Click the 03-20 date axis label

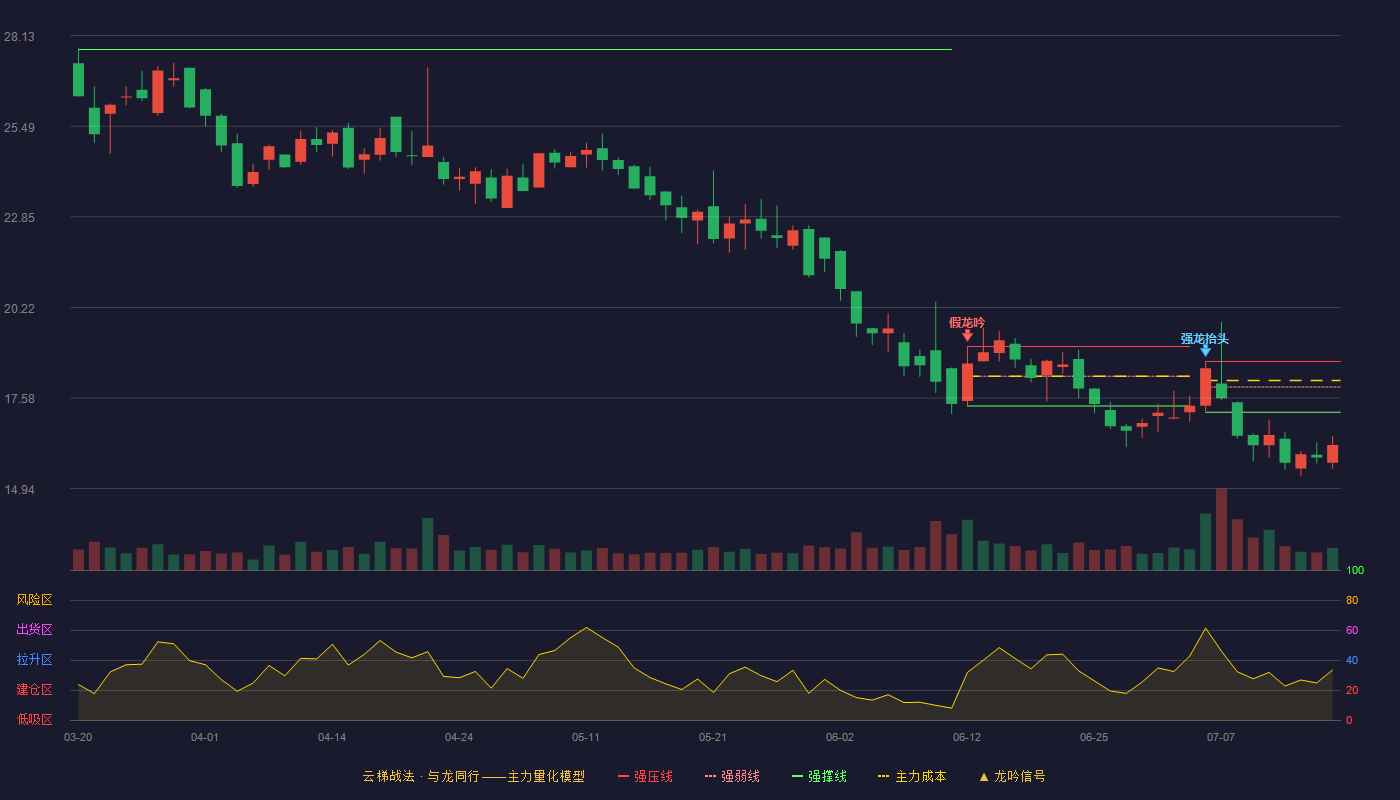pyautogui.click(x=78, y=737)
